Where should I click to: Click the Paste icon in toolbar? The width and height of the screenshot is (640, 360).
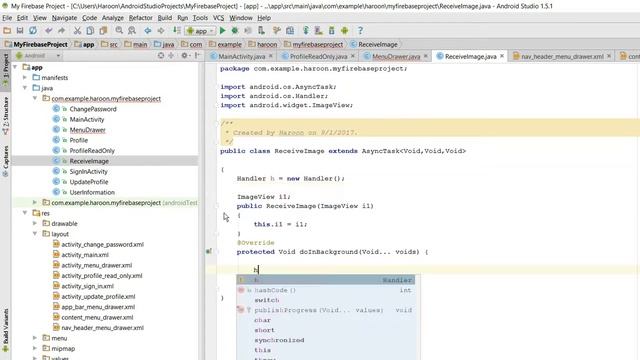103,31
